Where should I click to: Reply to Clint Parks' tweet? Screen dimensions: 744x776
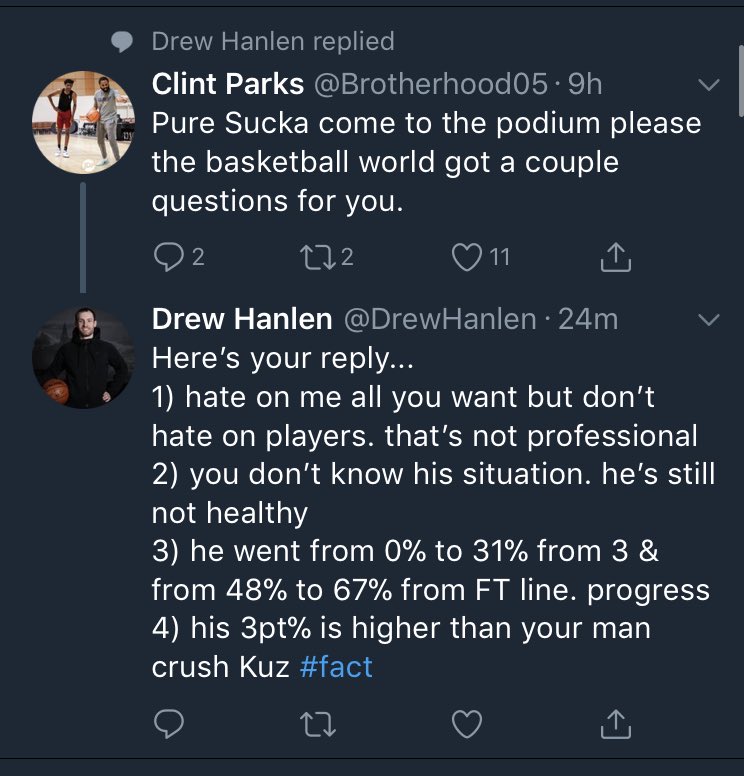click(x=166, y=258)
